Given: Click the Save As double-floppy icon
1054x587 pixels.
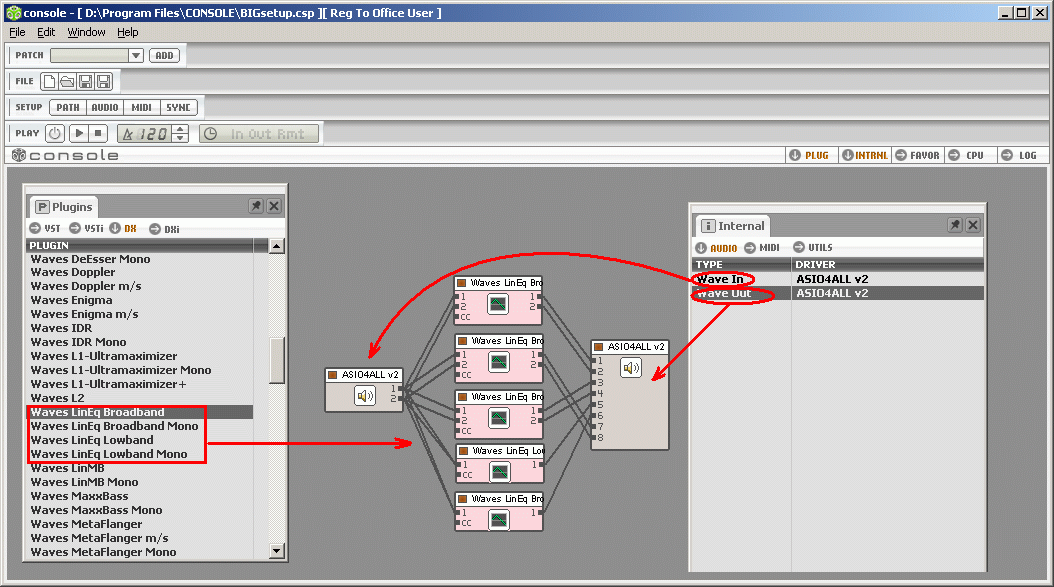Looking at the screenshot, I should pyautogui.click(x=104, y=81).
